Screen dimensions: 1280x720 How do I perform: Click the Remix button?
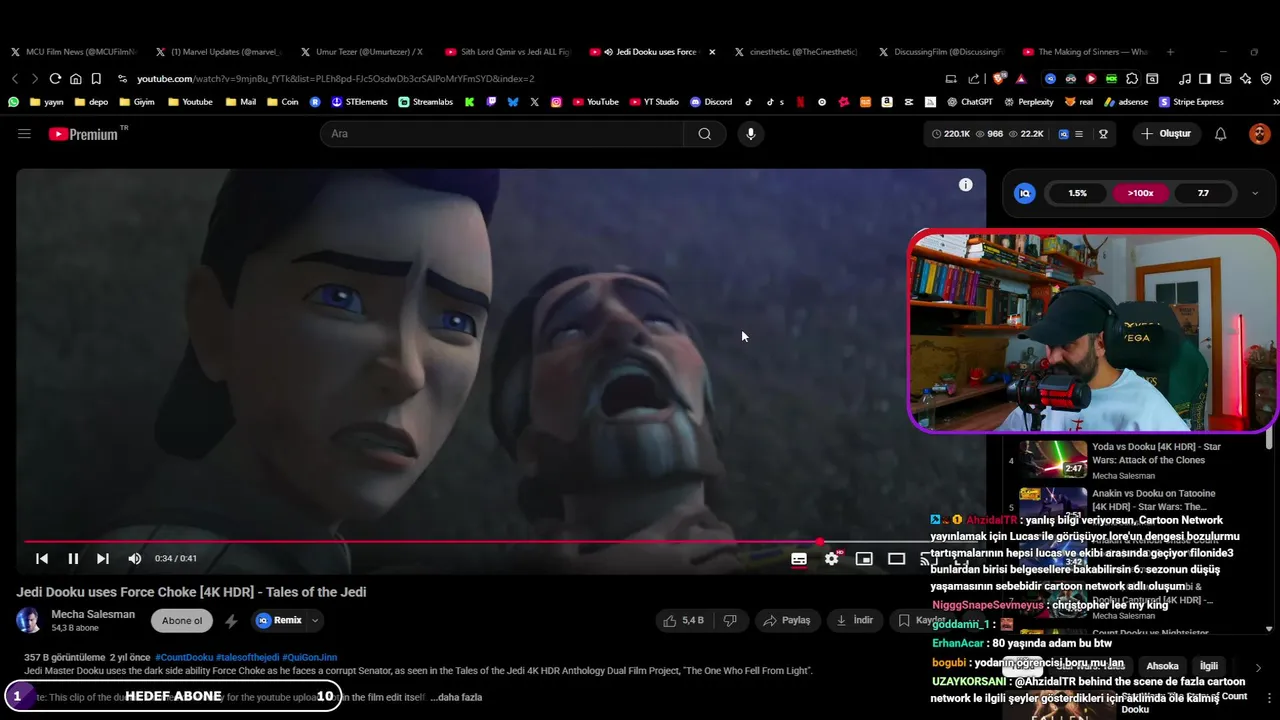point(279,621)
